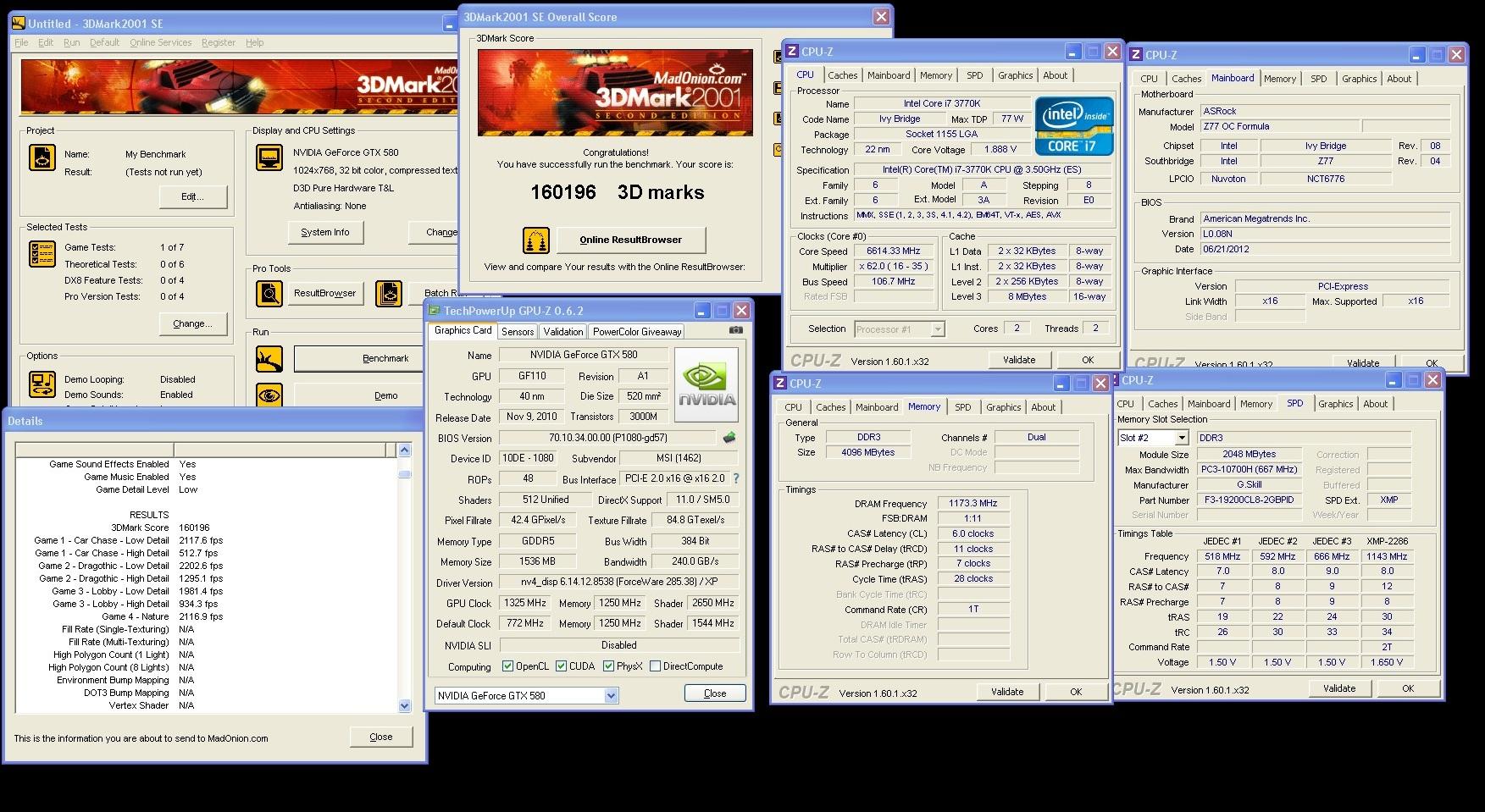1485x812 pixels.
Task: Click the CPU-Z title icon of CPU window
Action: [x=792, y=52]
